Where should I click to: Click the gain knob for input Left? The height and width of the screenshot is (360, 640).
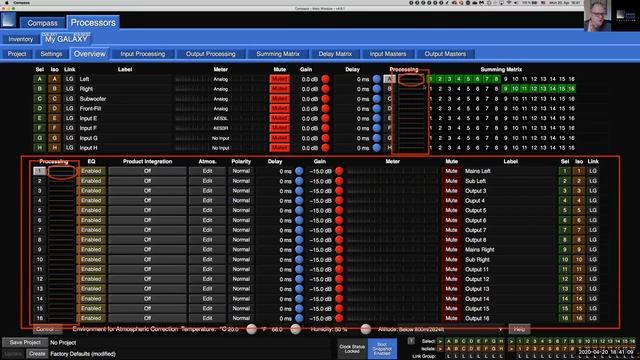325,79
